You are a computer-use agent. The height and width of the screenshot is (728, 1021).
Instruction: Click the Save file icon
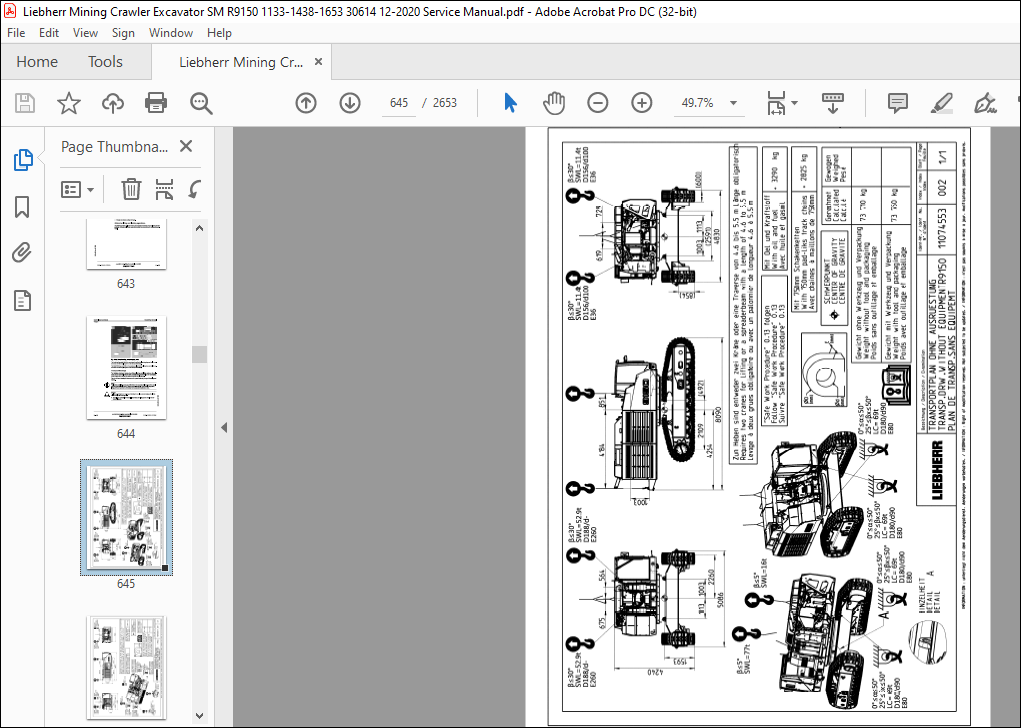(25, 103)
